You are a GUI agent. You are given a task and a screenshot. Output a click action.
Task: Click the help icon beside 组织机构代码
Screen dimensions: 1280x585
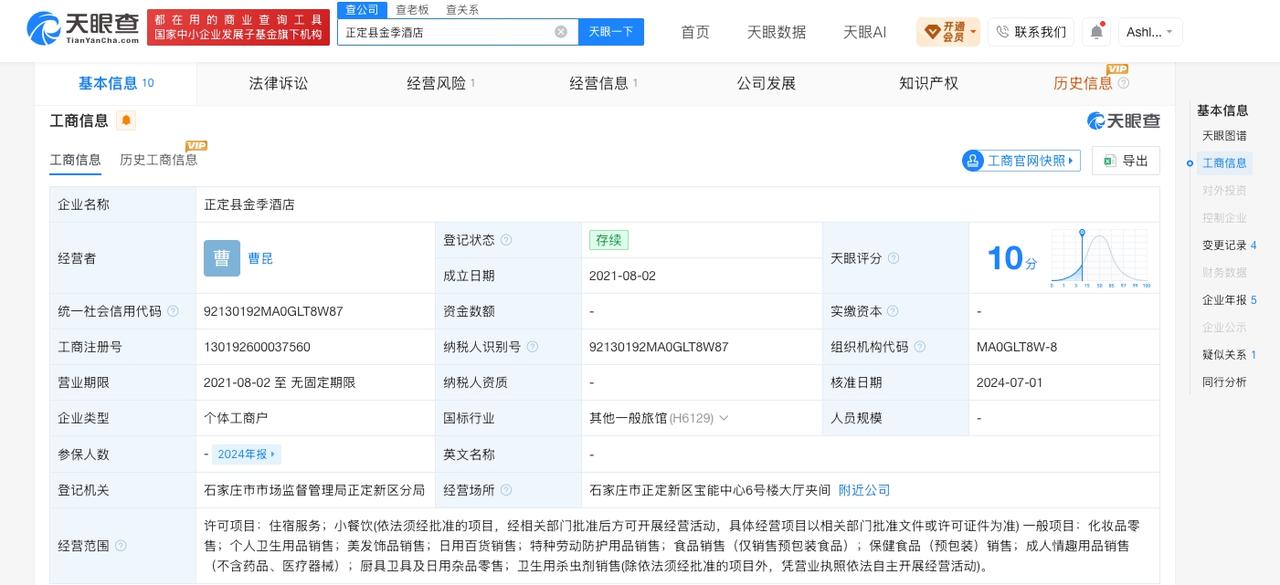tap(919, 347)
